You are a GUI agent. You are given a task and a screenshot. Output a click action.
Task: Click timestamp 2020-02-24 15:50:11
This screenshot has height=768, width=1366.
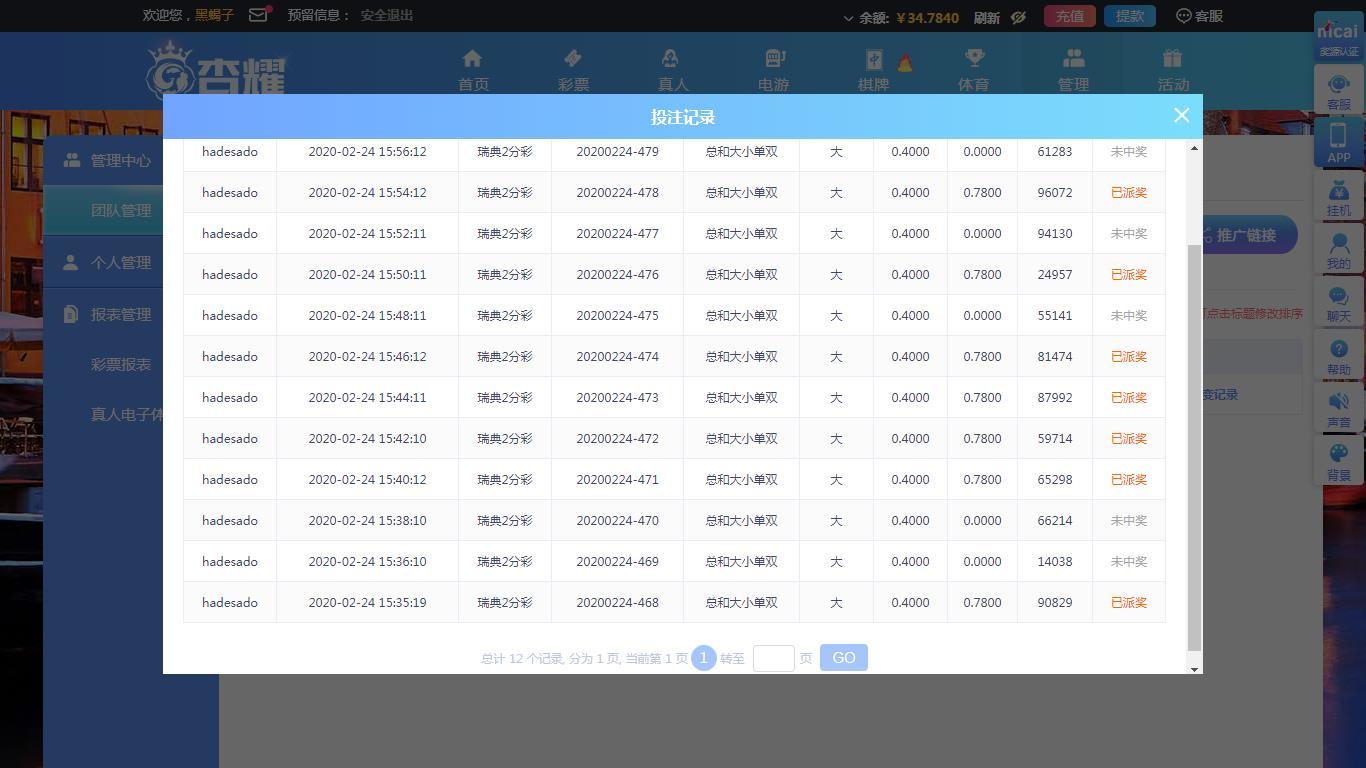click(x=367, y=275)
